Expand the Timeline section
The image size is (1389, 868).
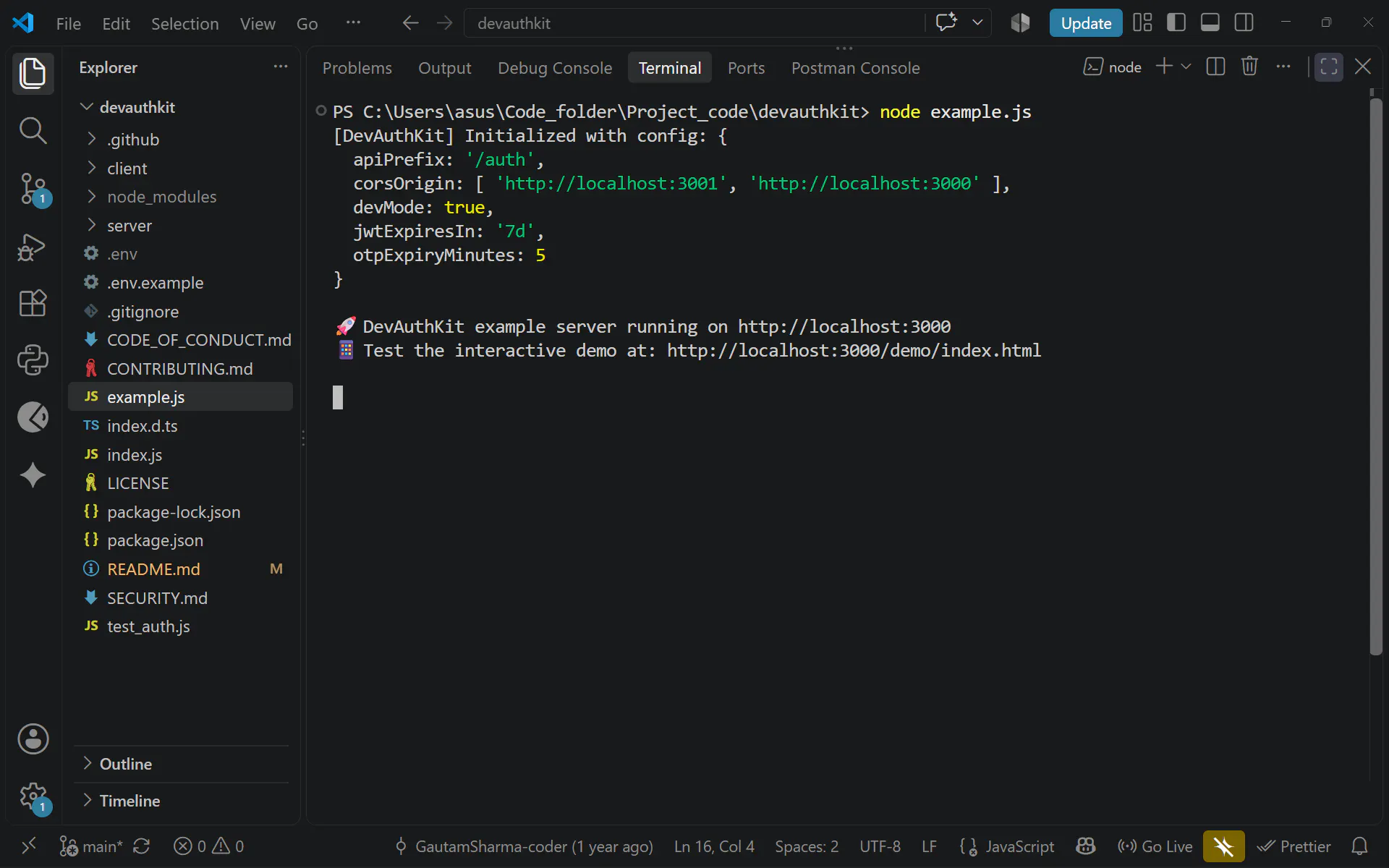(181, 801)
